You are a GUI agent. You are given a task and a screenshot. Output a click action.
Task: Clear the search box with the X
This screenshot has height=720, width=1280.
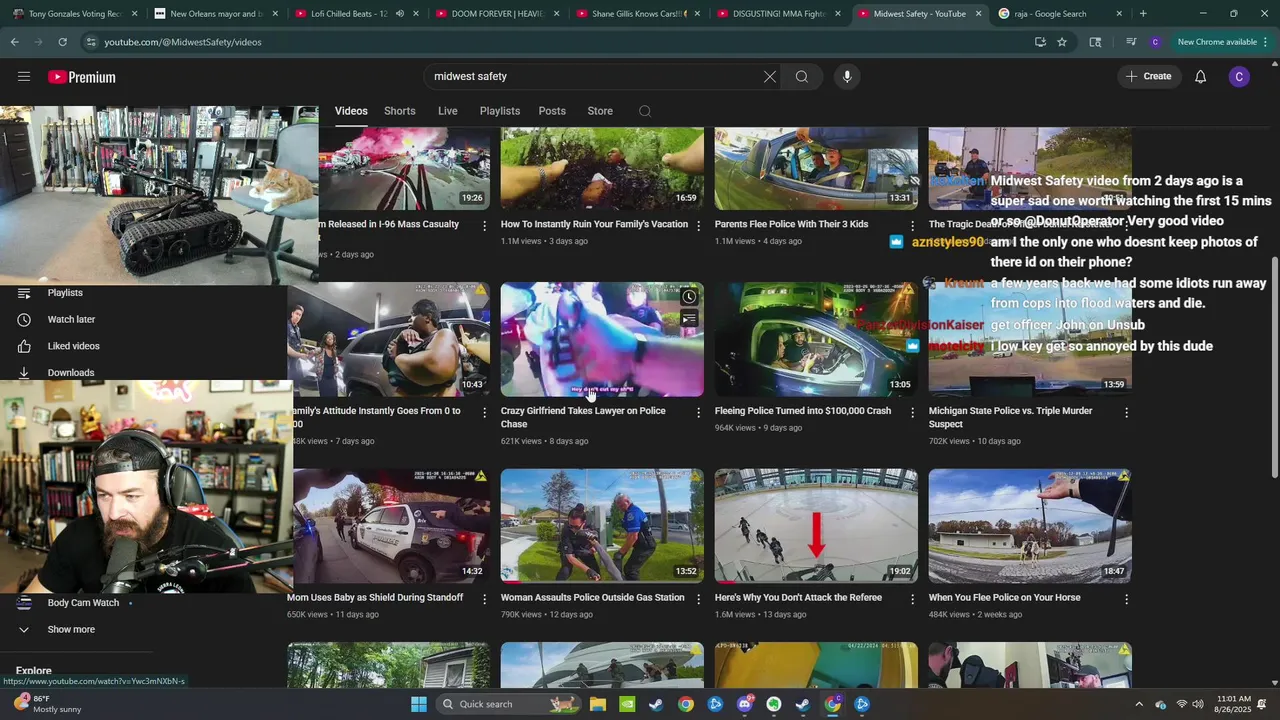[x=770, y=77]
